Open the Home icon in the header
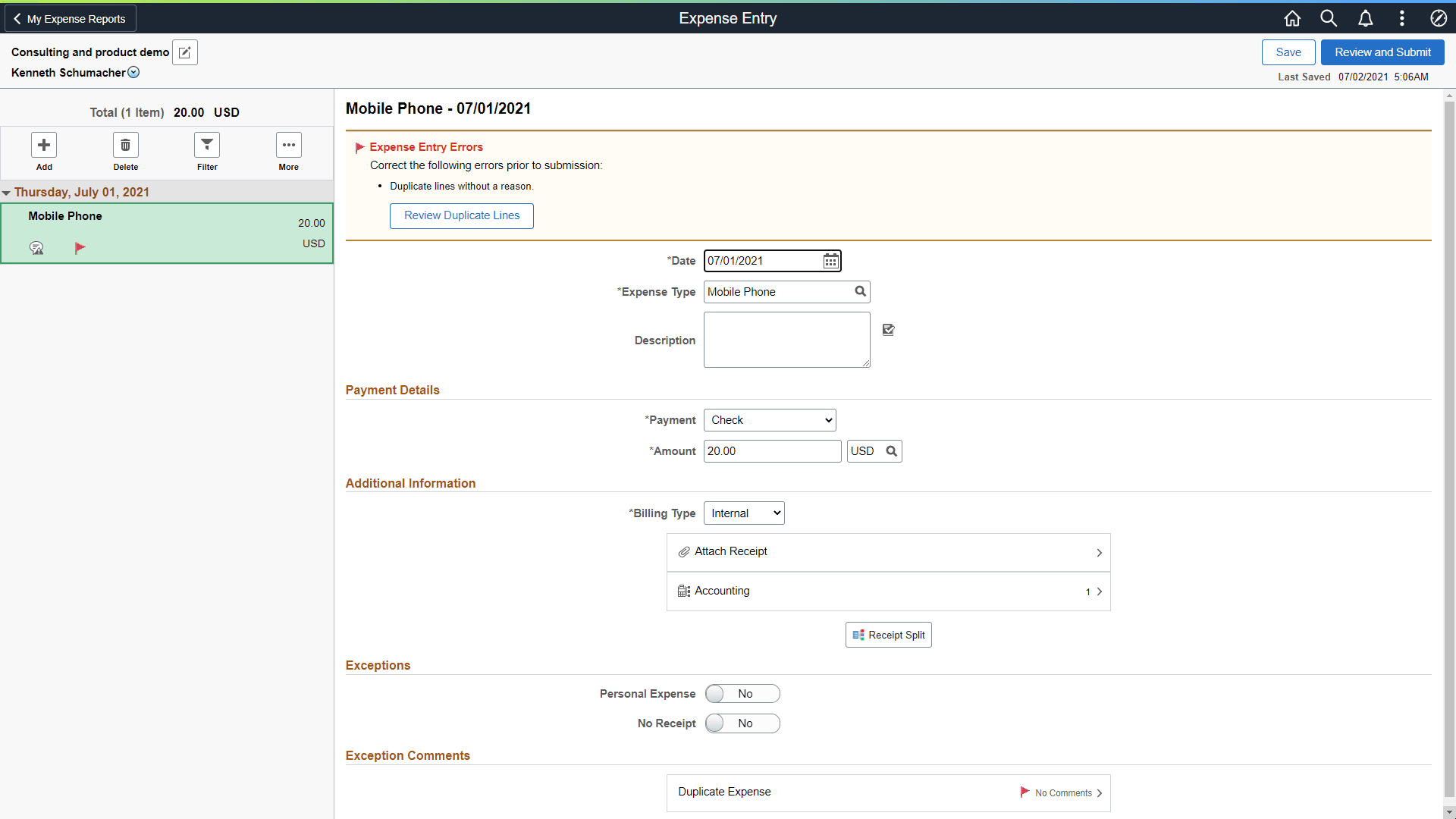1456x819 pixels. pos(1292,17)
